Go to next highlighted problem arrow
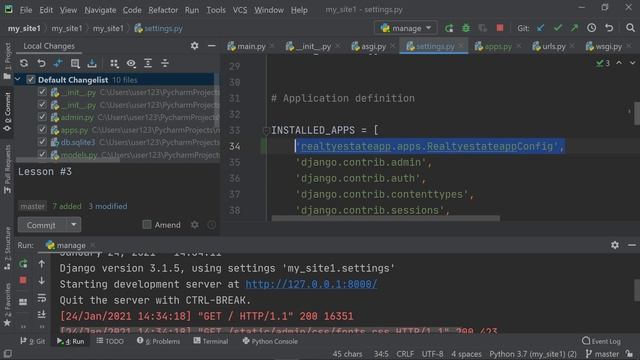 (632, 63)
